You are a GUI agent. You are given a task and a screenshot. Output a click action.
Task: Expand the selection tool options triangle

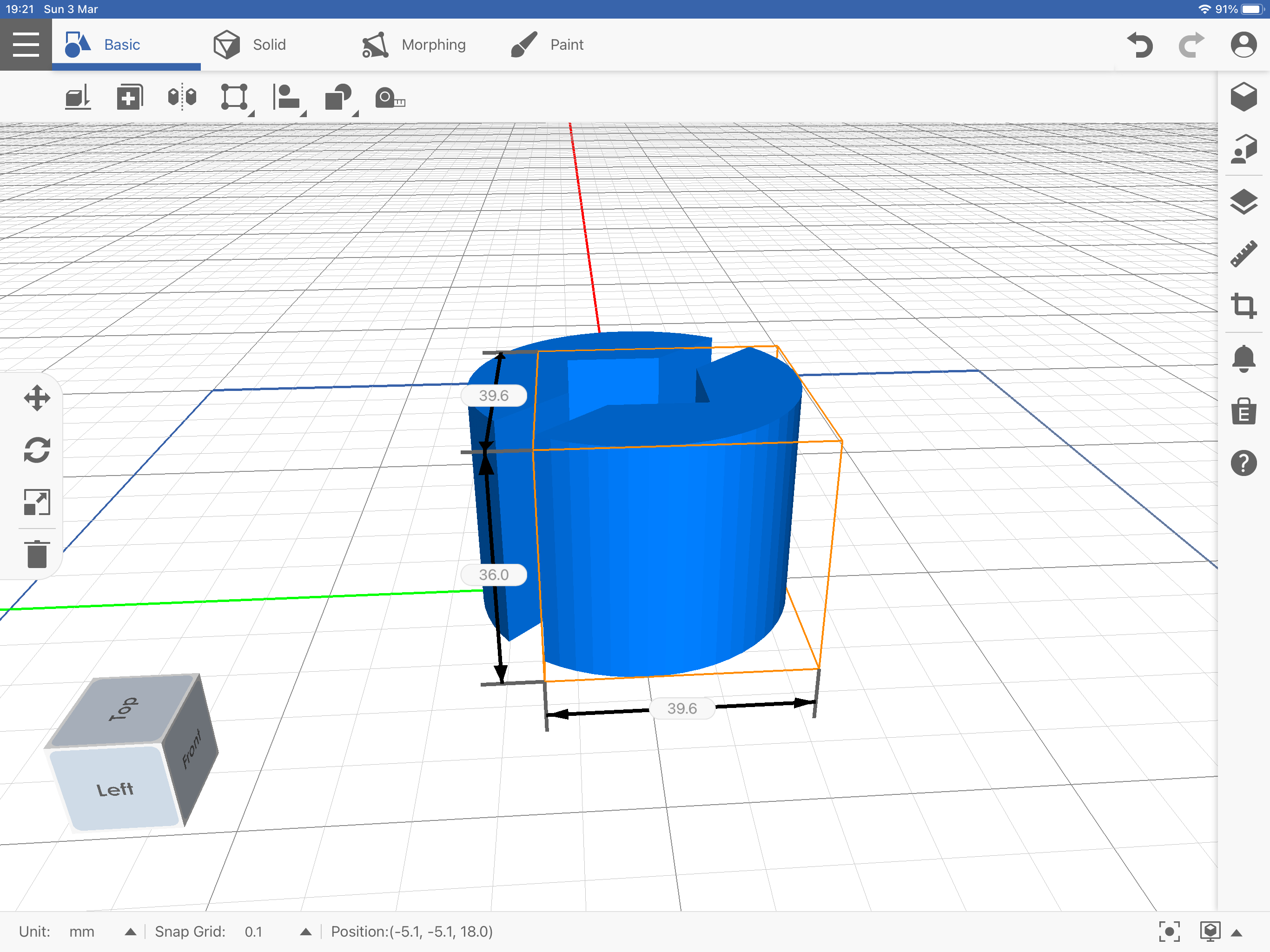(x=251, y=113)
